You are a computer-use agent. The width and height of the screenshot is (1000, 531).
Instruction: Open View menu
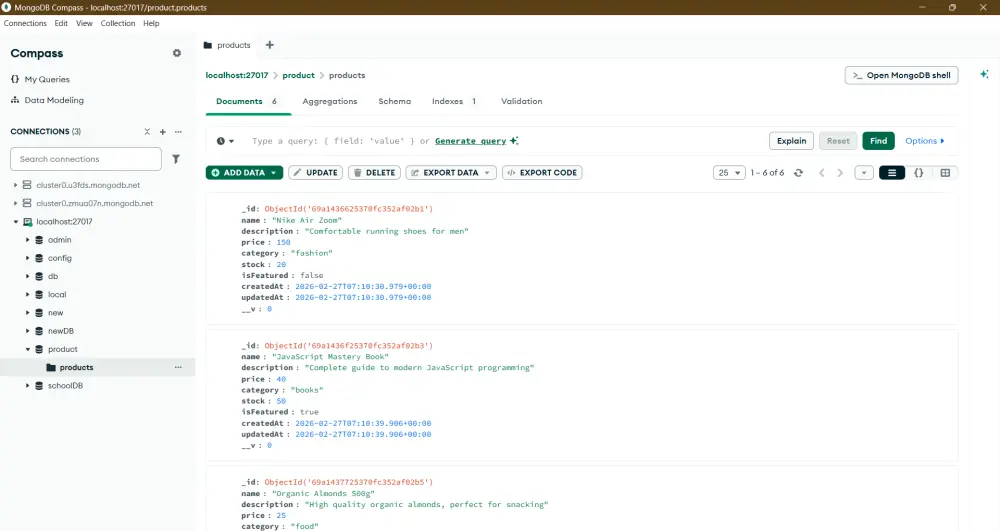click(x=84, y=23)
